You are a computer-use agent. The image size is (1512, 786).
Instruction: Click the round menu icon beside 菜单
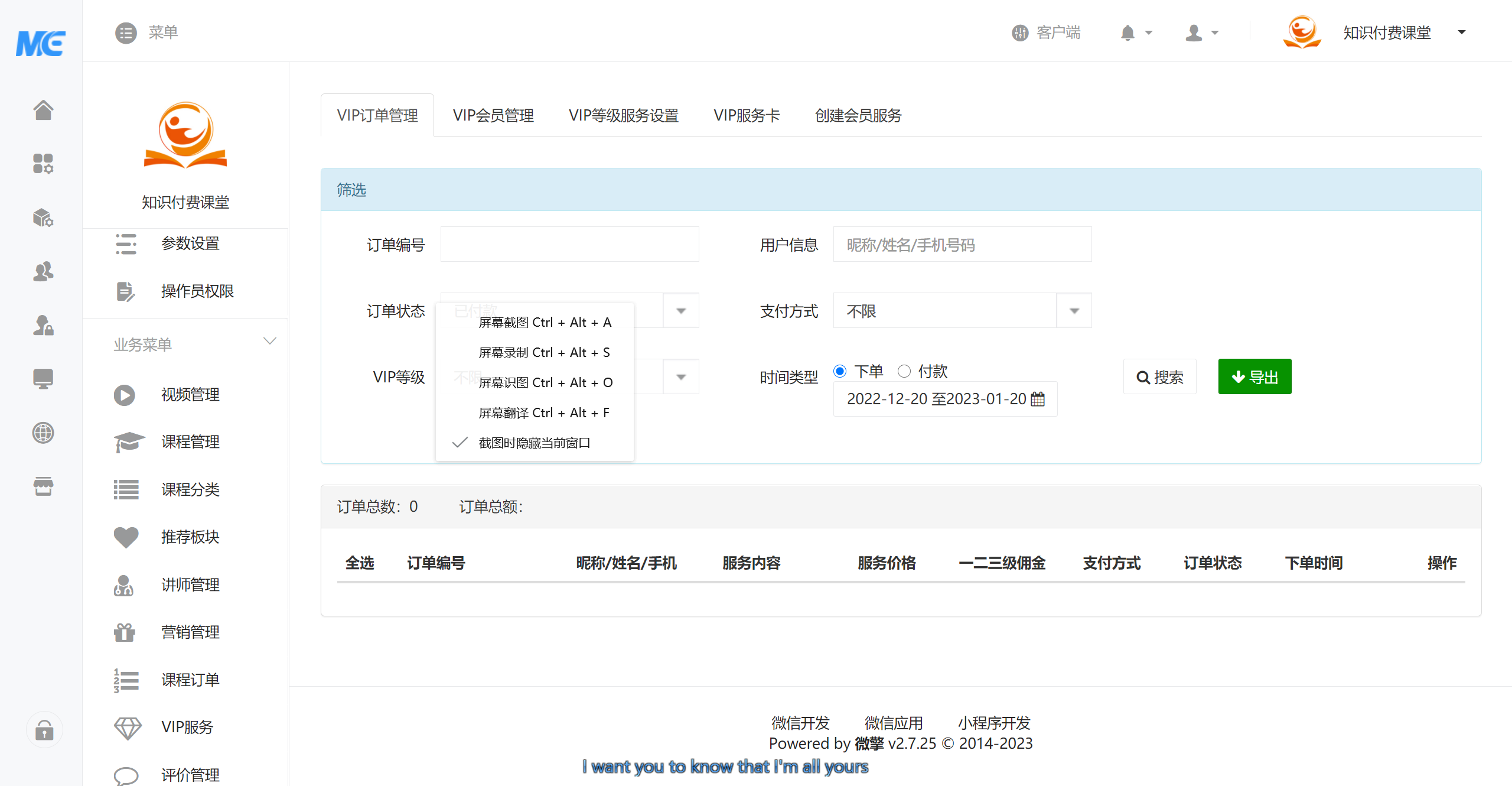point(126,33)
